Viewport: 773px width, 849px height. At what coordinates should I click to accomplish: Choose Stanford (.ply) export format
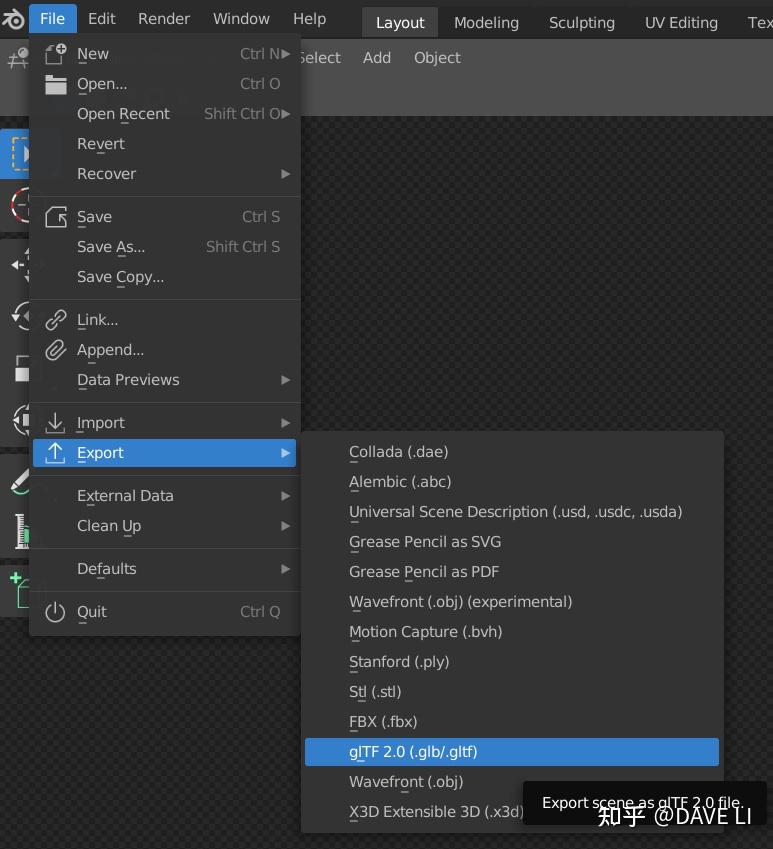tap(399, 662)
